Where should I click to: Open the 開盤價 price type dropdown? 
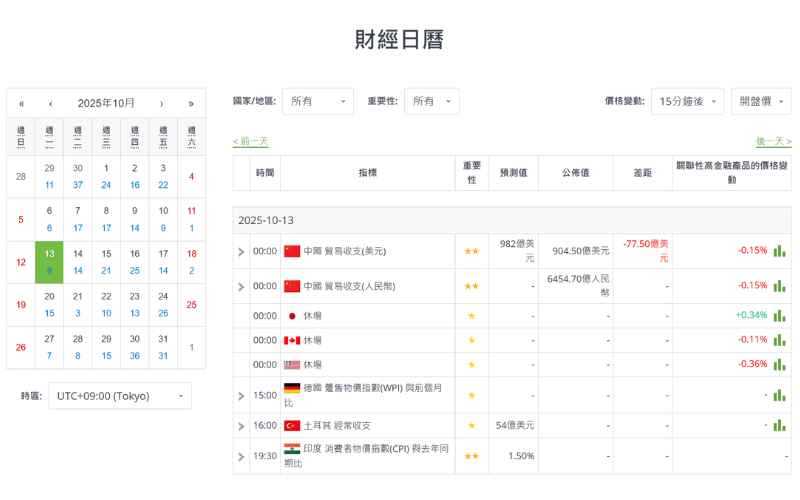(761, 101)
